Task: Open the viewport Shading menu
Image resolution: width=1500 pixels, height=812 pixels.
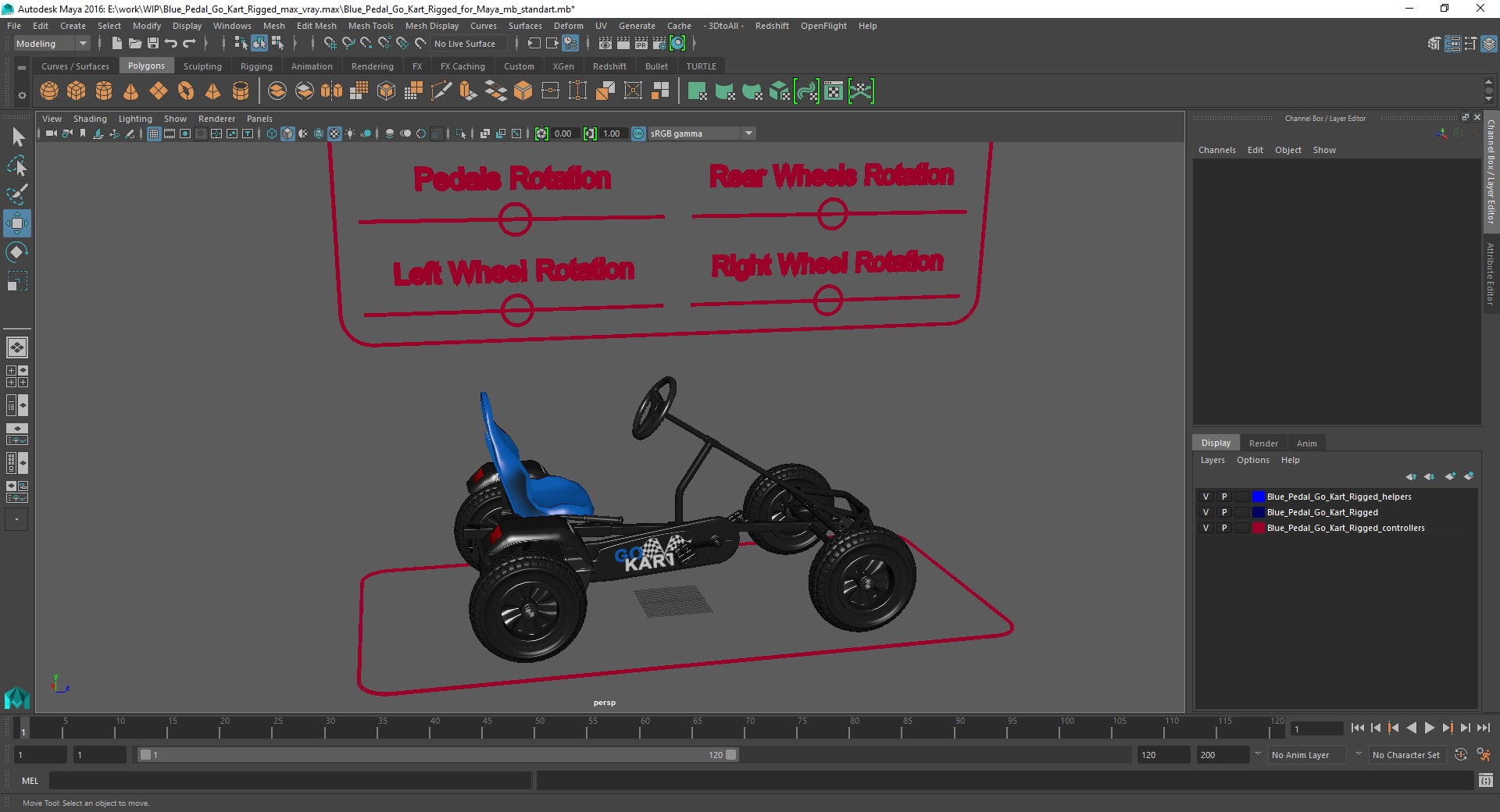Action: (90, 119)
